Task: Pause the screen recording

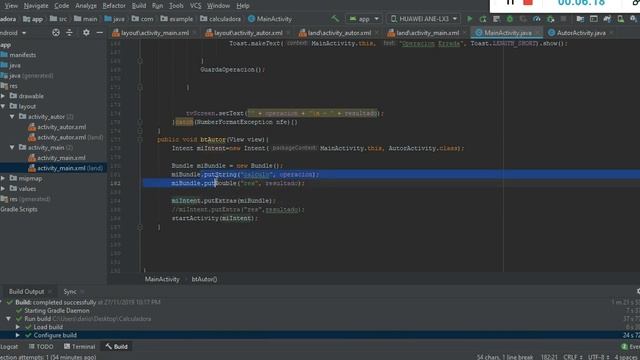Action: [x=510, y=2]
